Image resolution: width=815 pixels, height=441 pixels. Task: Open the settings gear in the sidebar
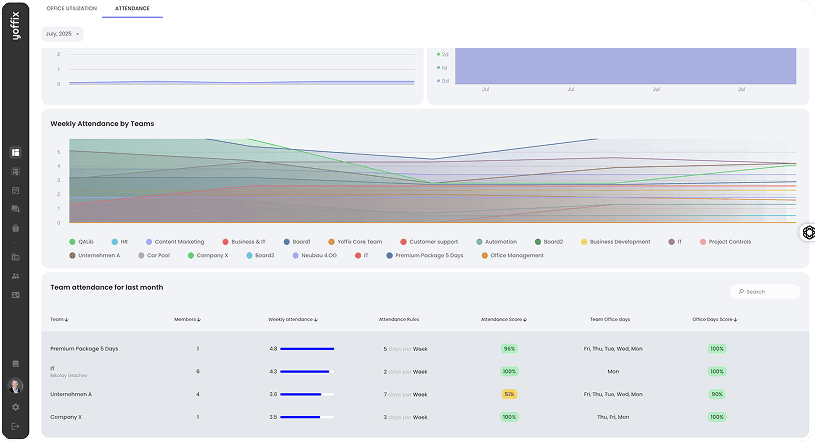(16, 407)
